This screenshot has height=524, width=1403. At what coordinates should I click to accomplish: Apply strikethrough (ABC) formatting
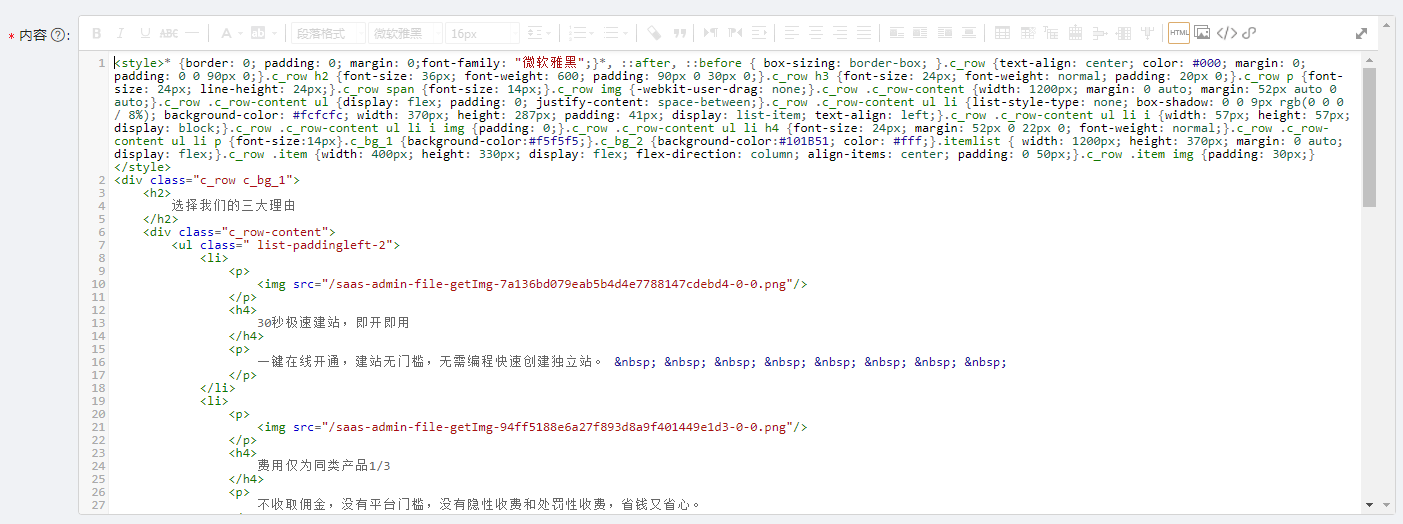(169, 33)
